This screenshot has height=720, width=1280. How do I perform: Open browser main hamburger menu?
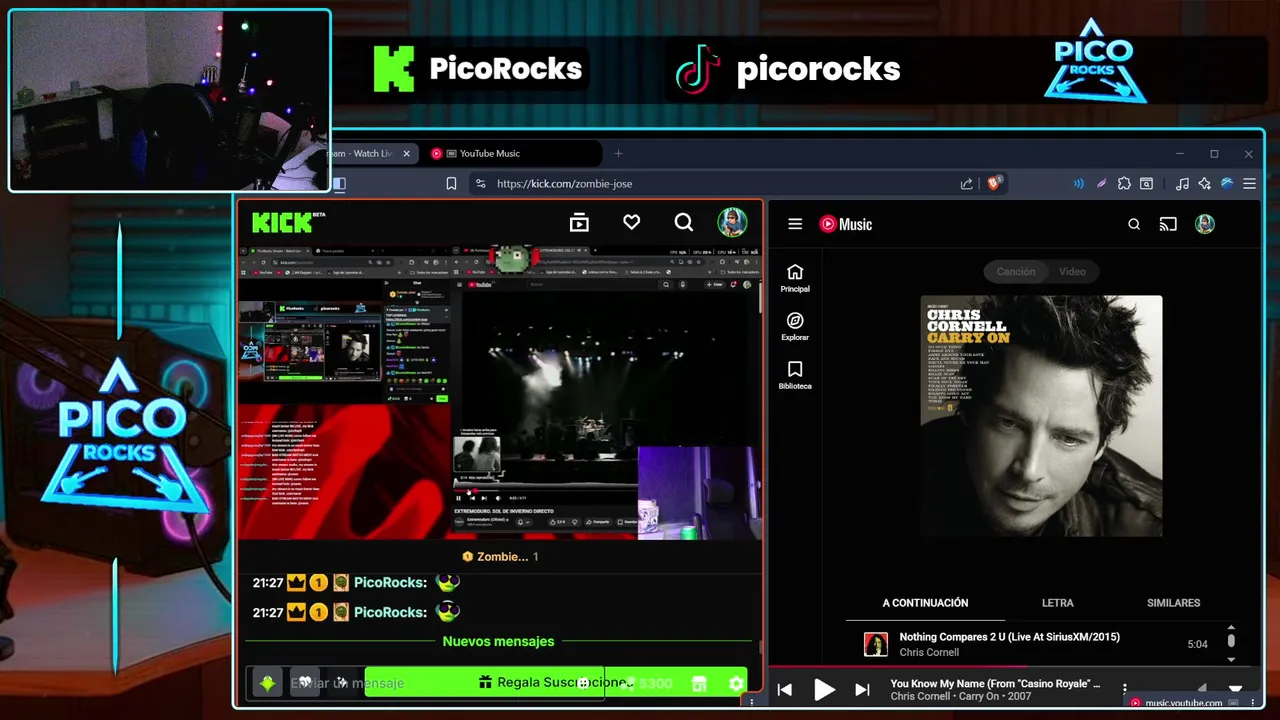(x=1249, y=183)
